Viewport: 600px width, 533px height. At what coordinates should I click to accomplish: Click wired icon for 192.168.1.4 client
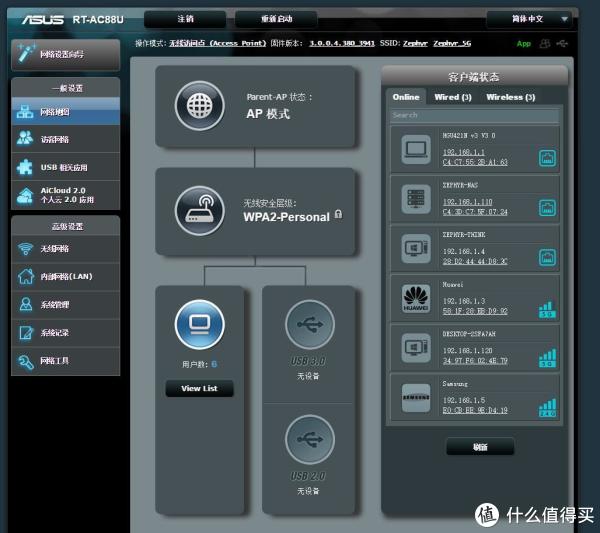click(547, 257)
